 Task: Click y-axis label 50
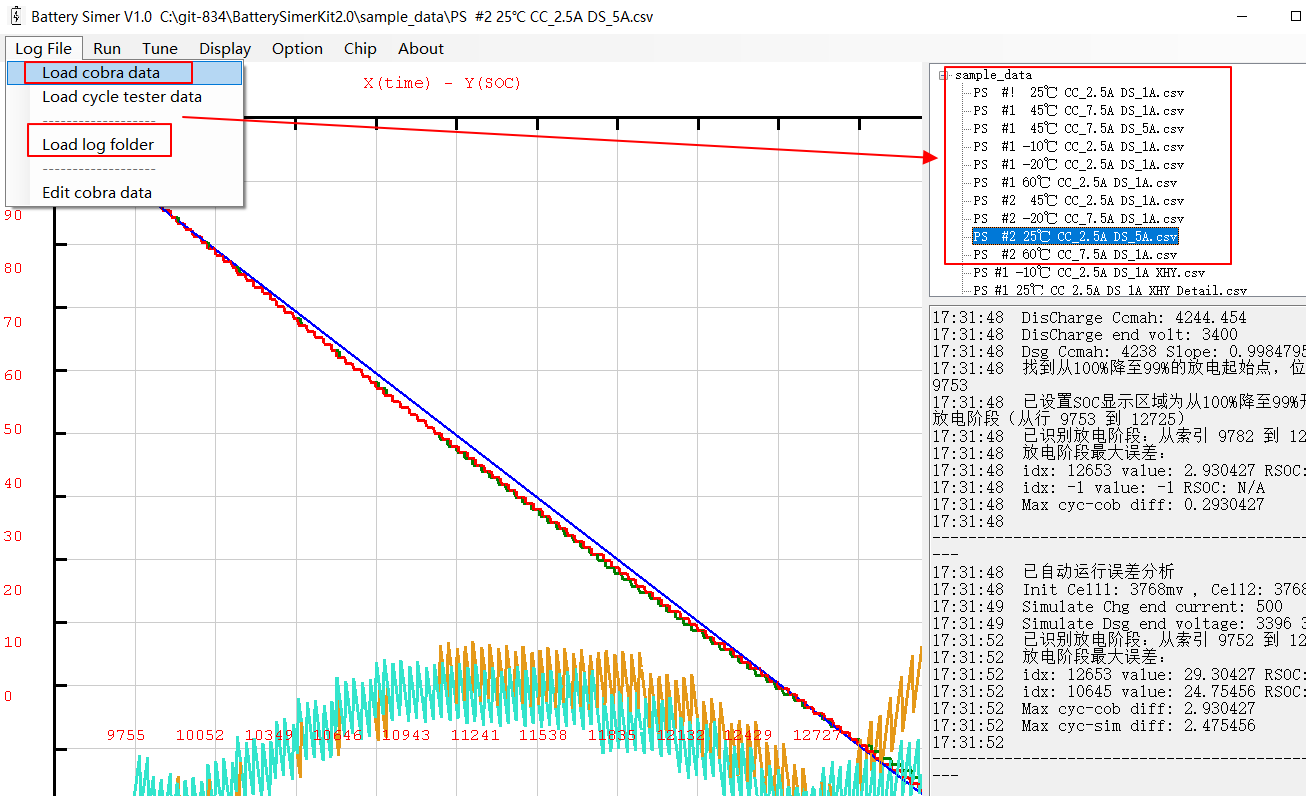click(x=14, y=429)
